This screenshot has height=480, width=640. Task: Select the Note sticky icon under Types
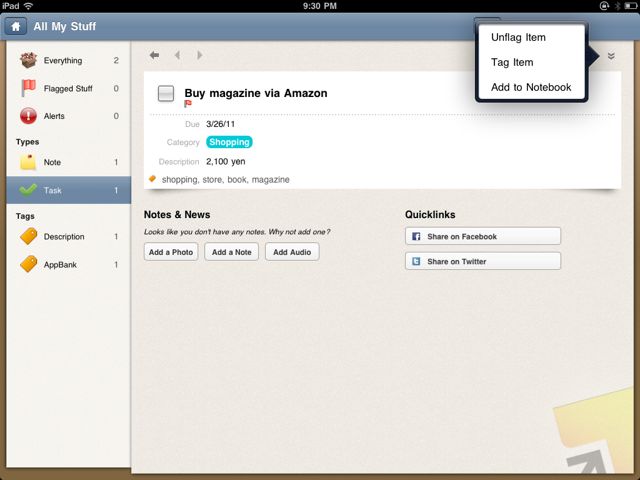(x=28, y=162)
